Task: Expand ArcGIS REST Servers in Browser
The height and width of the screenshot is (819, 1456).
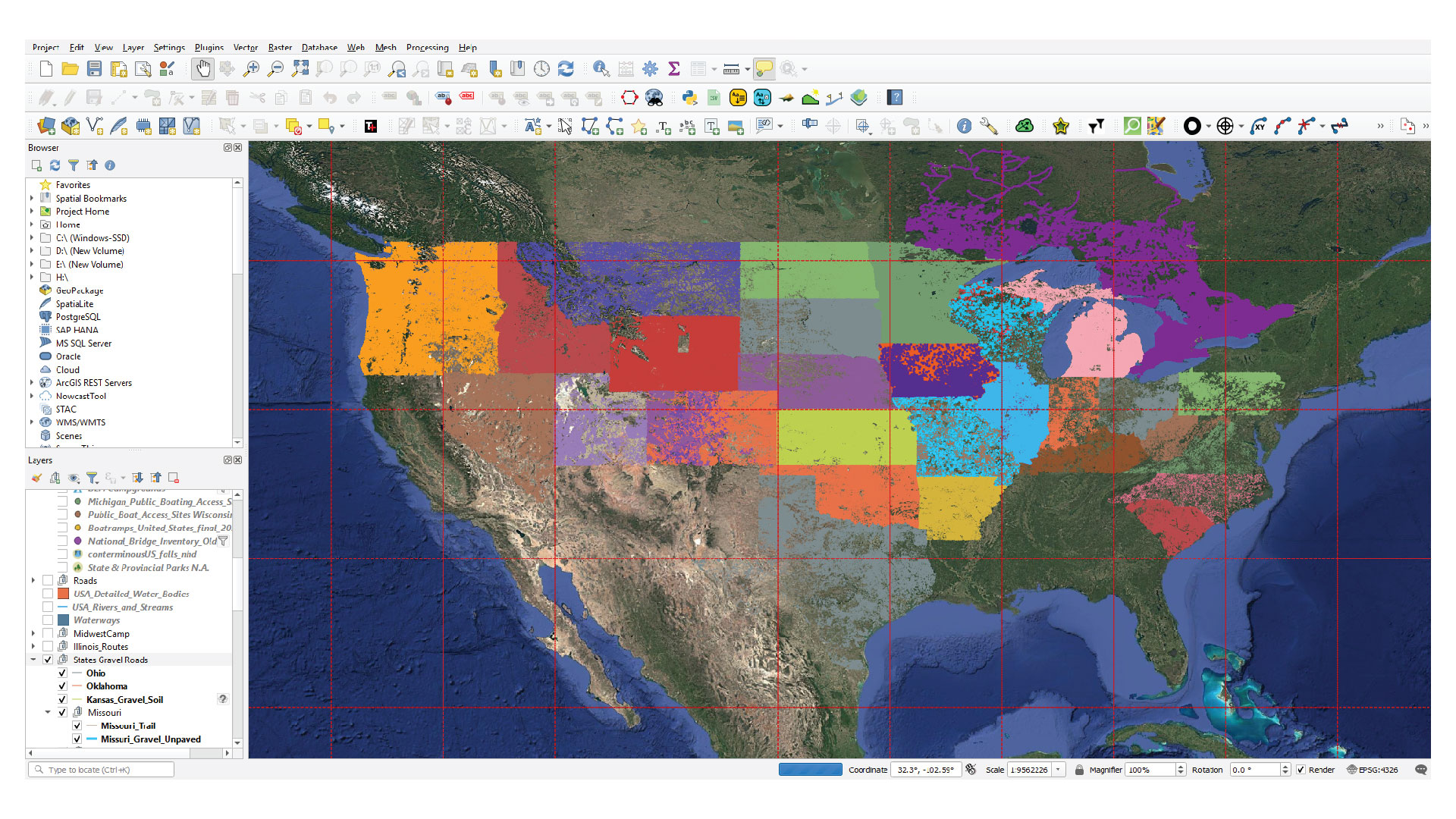Action: tap(32, 383)
